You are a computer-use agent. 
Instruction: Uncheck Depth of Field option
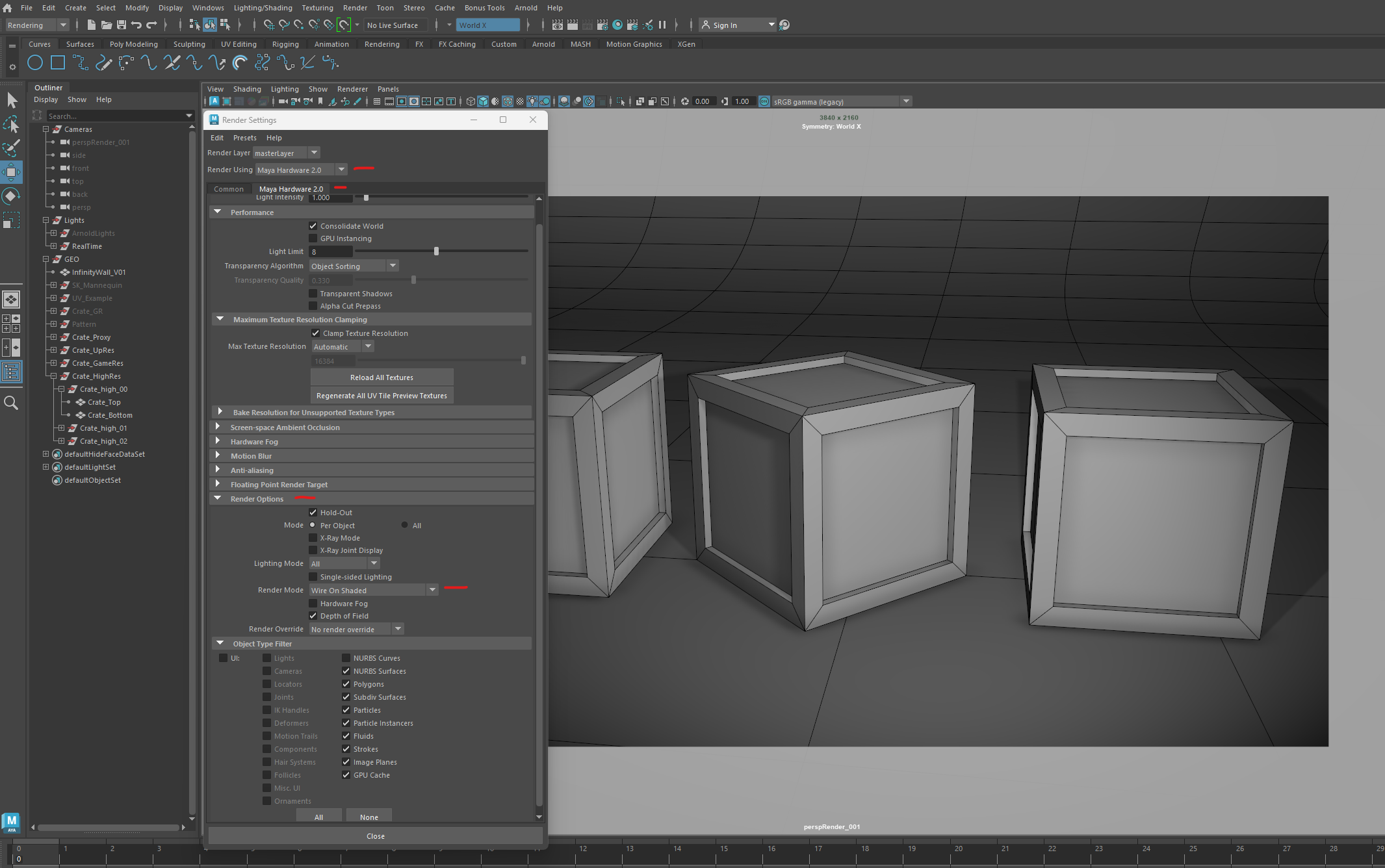(313, 616)
